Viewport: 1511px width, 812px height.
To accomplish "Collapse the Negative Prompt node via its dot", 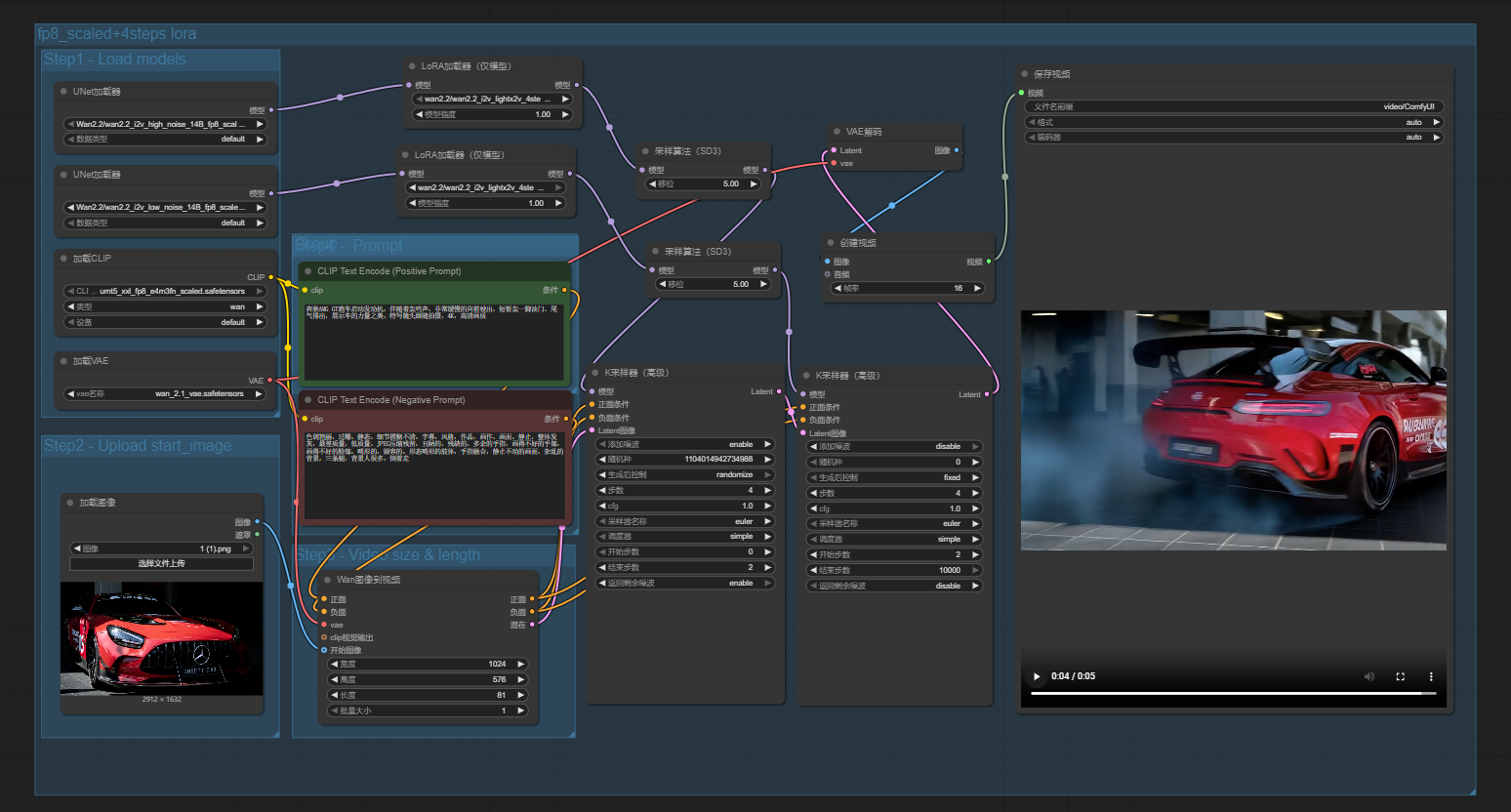I will [x=308, y=400].
